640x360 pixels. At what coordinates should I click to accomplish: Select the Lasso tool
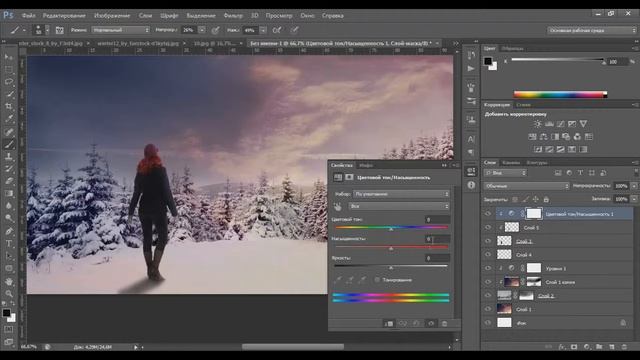tap(9, 81)
